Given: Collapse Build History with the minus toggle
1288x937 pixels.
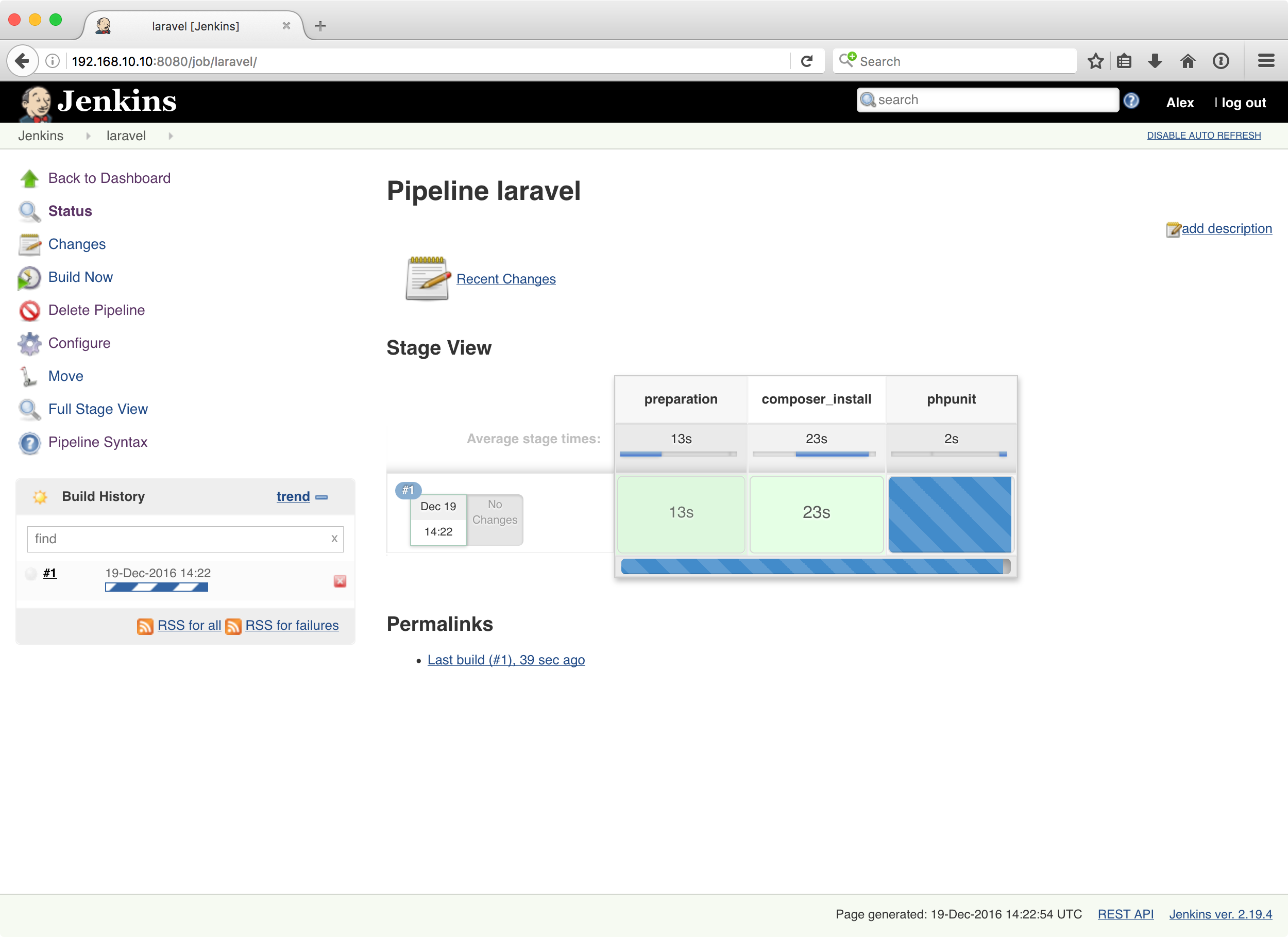Looking at the screenshot, I should pos(321,497).
